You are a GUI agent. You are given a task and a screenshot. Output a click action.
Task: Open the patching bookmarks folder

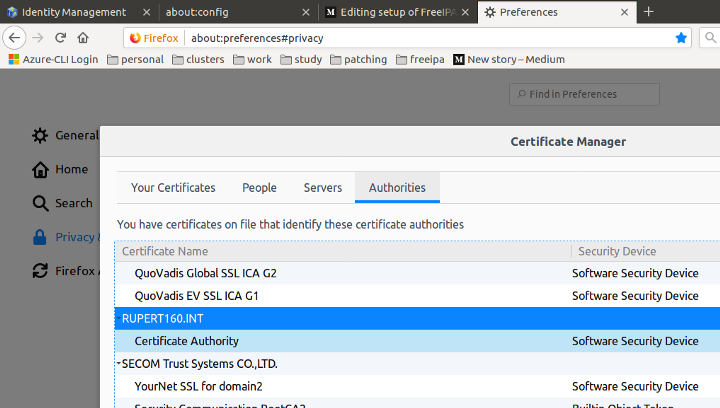(359, 59)
